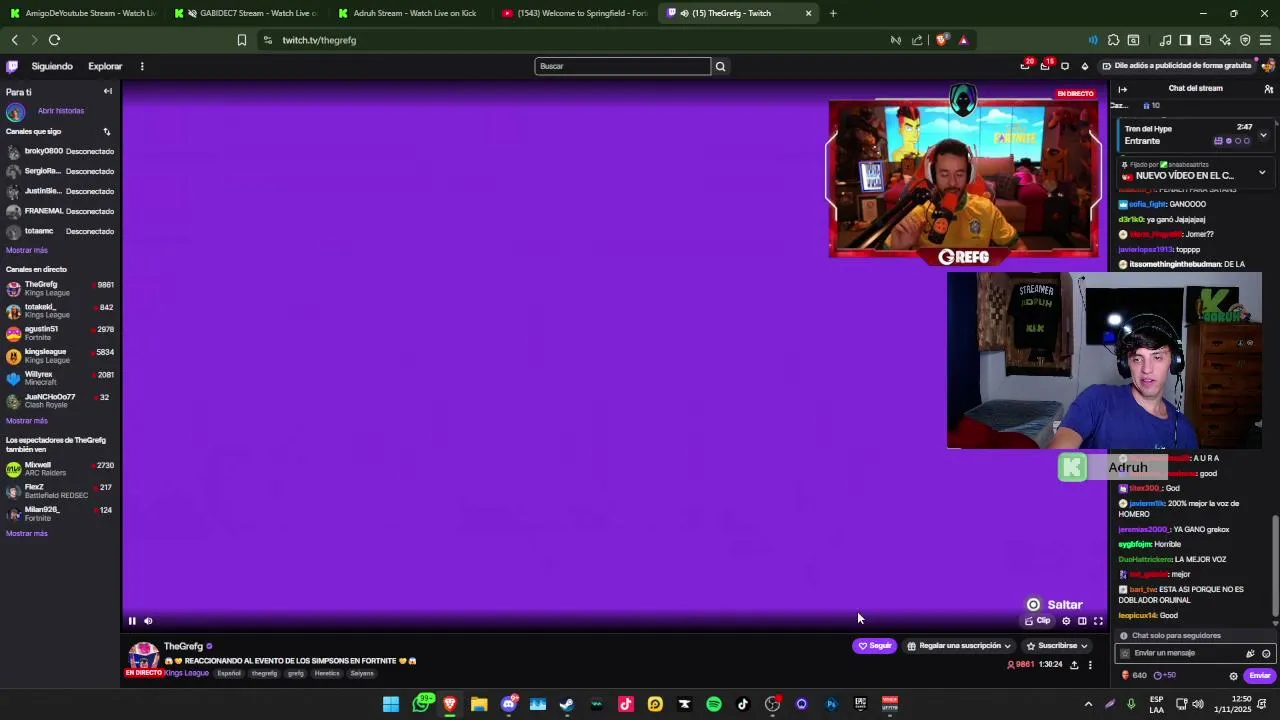Switch to Welcome to Springfield tab

point(575,13)
